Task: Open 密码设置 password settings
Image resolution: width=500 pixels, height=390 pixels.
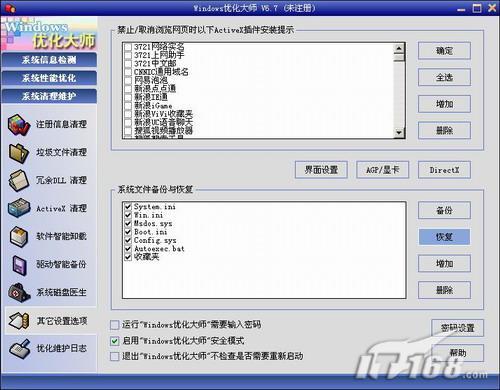Action: click(458, 328)
